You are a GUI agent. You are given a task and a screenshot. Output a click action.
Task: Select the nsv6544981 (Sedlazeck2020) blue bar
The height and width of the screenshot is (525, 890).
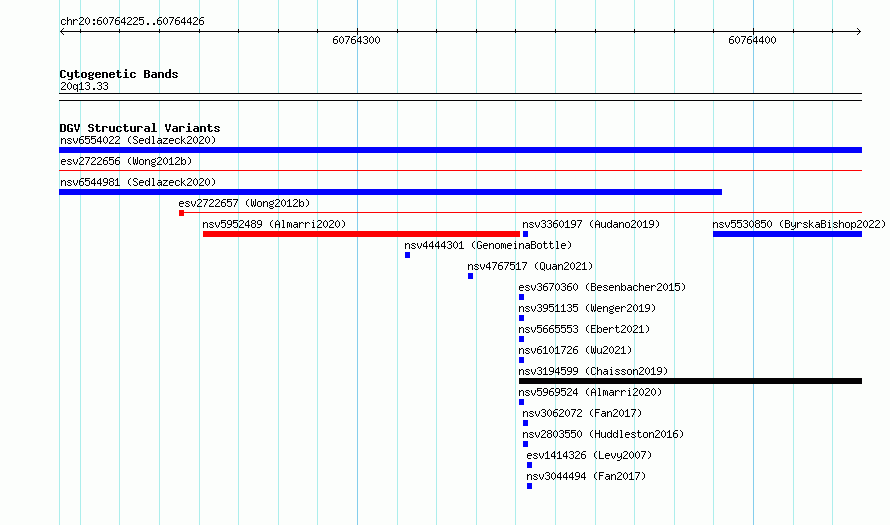[391, 192]
